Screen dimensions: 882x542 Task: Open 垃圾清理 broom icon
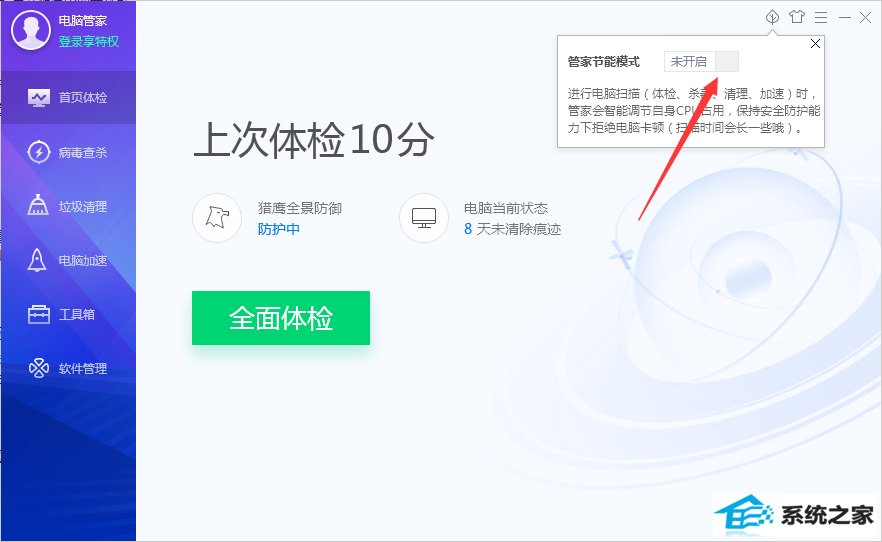[x=38, y=205]
